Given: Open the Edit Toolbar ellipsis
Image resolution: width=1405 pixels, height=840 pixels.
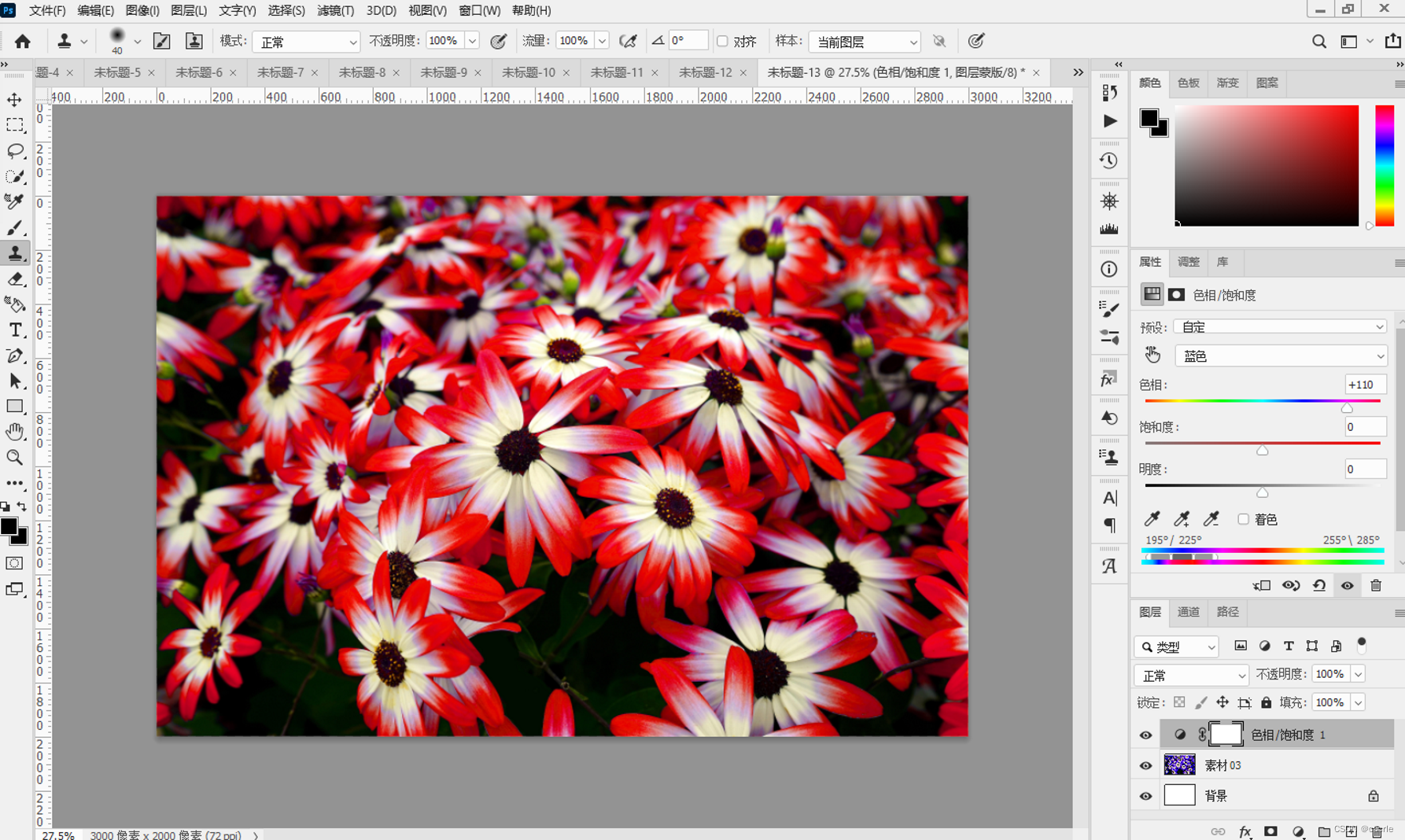Looking at the screenshot, I should (15, 483).
